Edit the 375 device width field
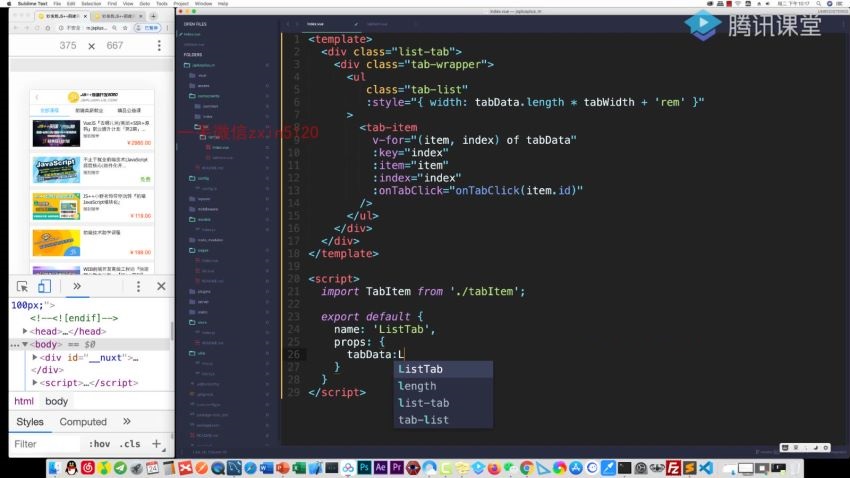Viewport: 850px width, 478px height. pos(68,46)
